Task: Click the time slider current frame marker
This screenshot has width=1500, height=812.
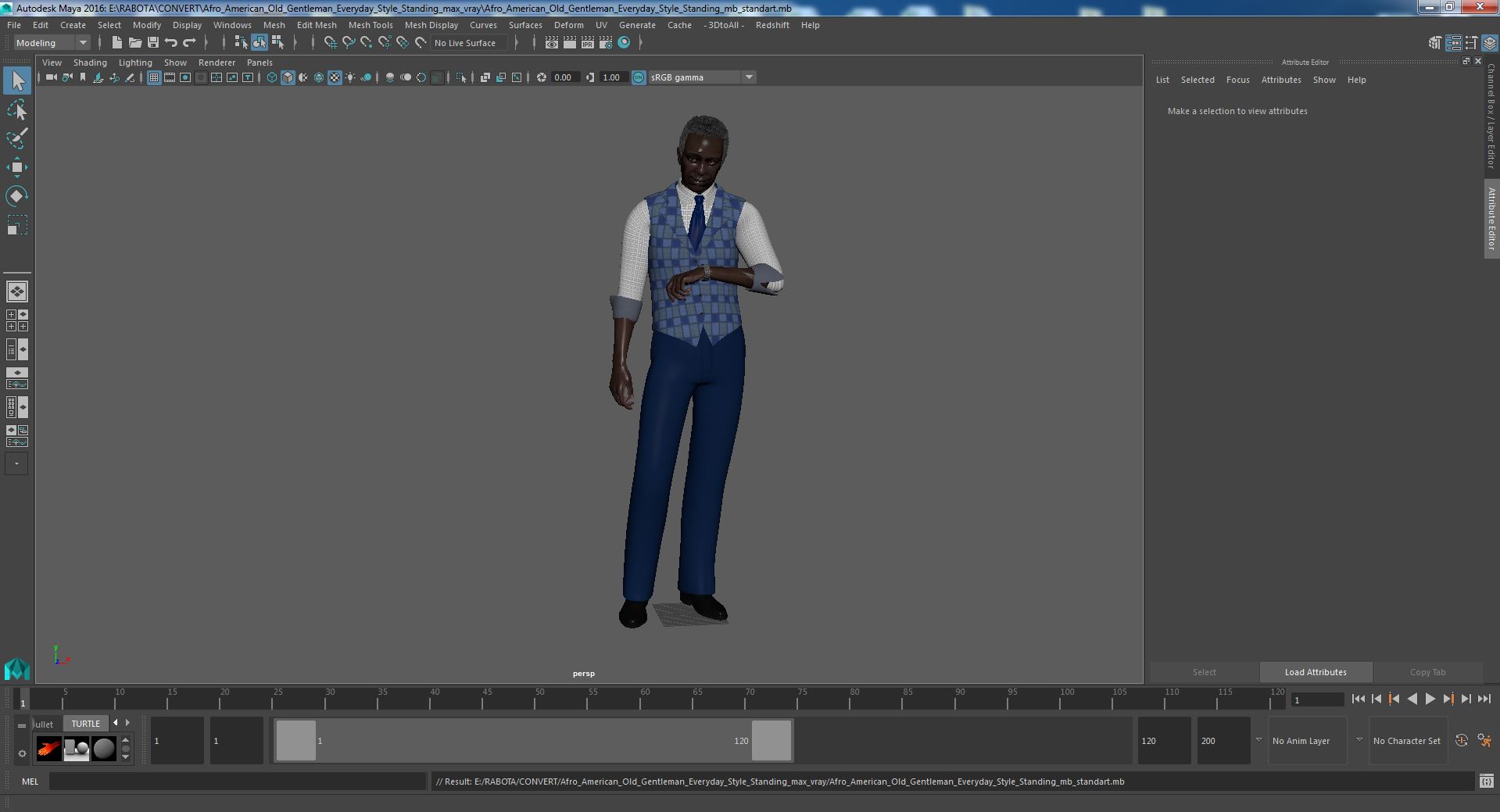Action: [x=23, y=699]
